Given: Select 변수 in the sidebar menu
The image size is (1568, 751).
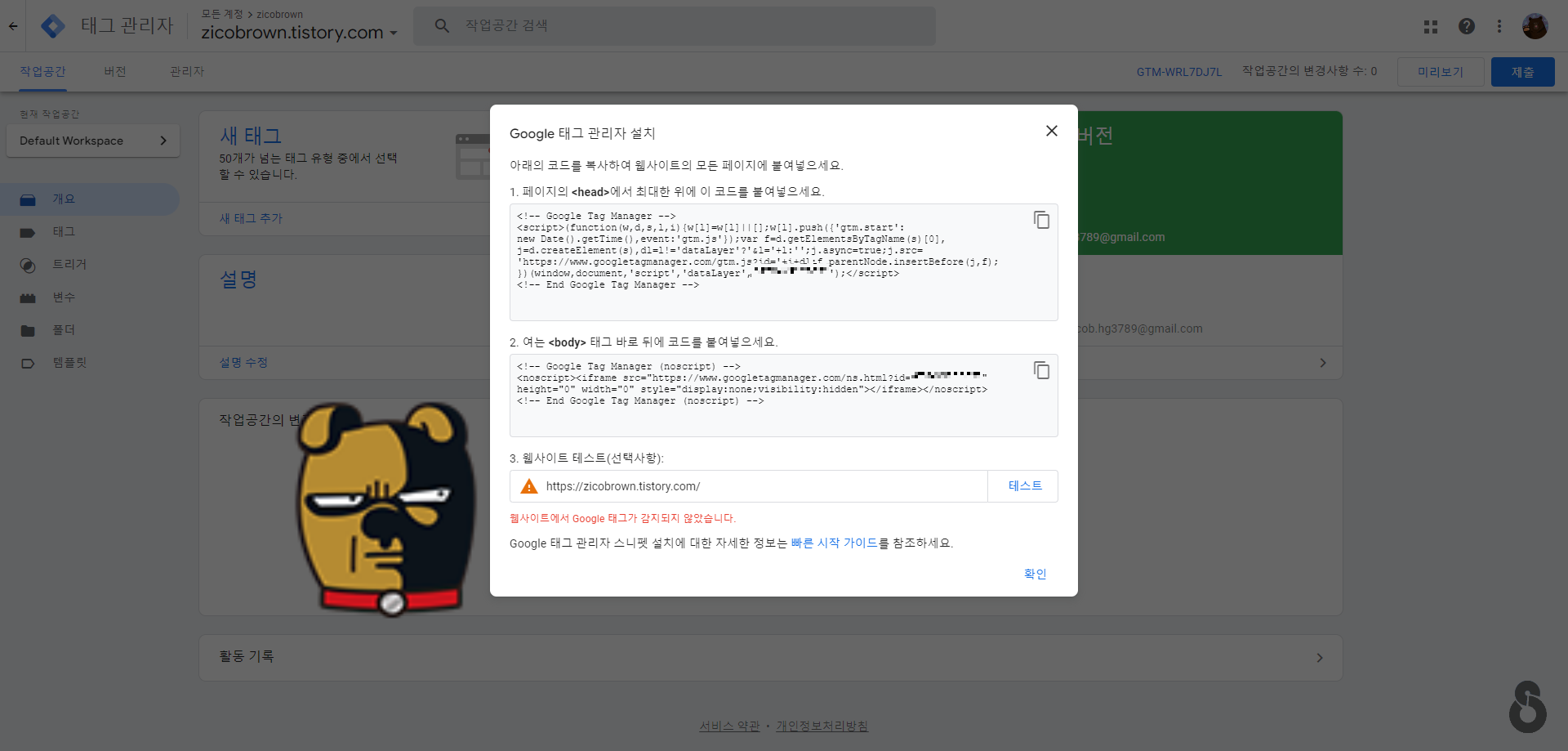Looking at the screenshot, I should click(64, 297).
